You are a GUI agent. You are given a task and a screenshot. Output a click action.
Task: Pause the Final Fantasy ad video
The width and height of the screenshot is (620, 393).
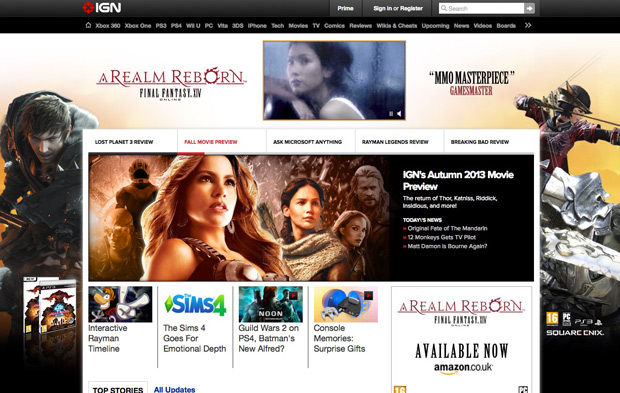pyautogui.click(x=391, y=114)
